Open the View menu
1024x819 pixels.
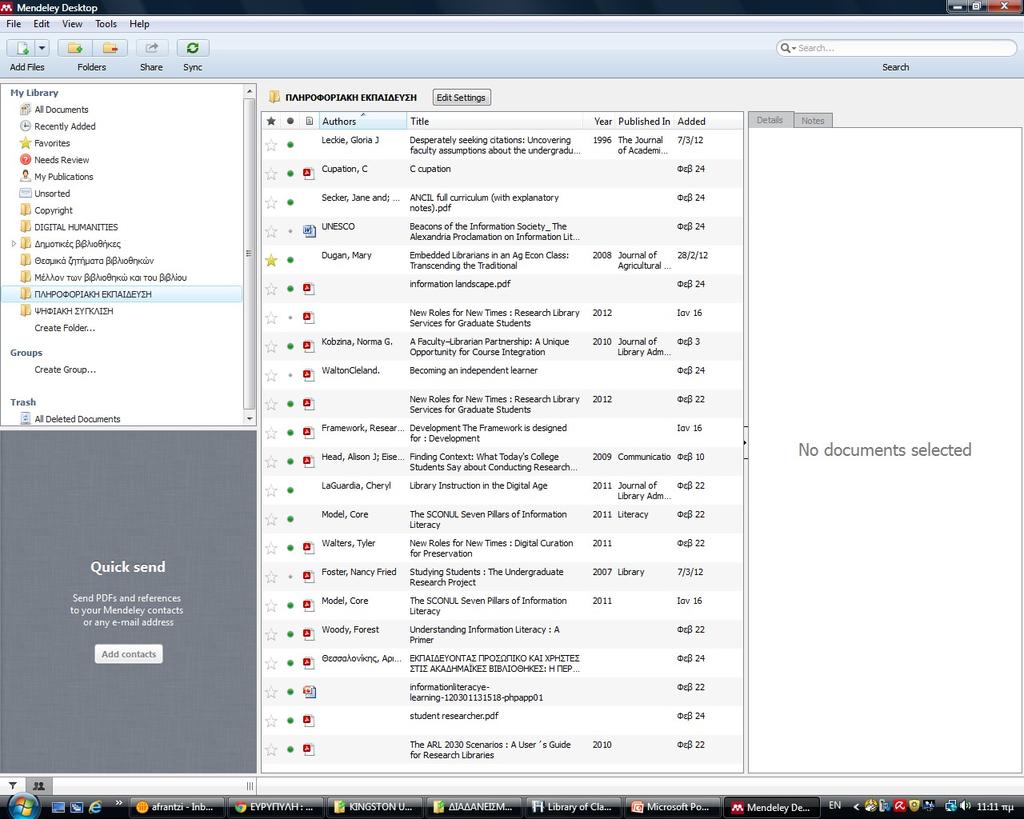(72, 24)
